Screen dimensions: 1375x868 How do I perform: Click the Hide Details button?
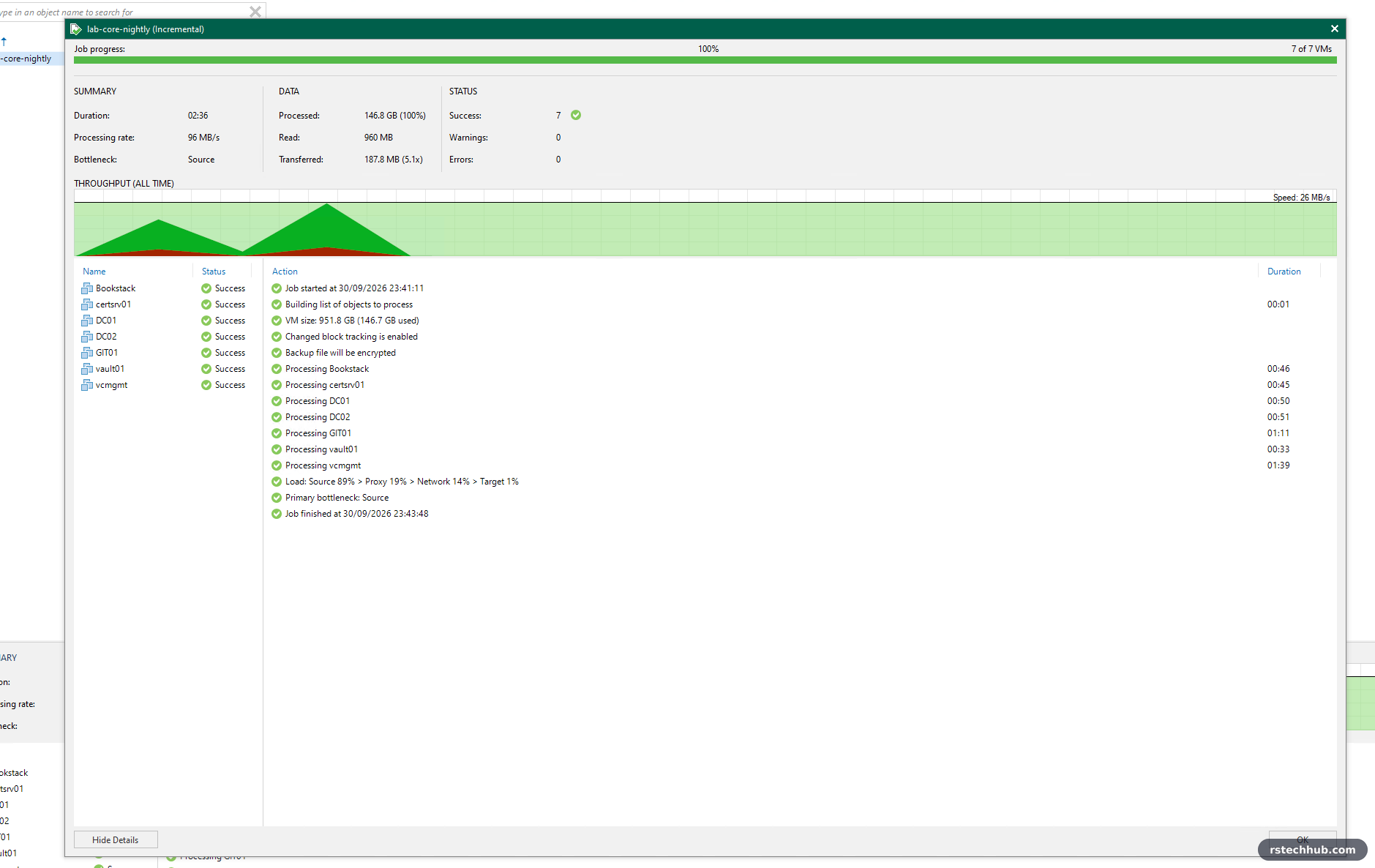pos(116,839)
